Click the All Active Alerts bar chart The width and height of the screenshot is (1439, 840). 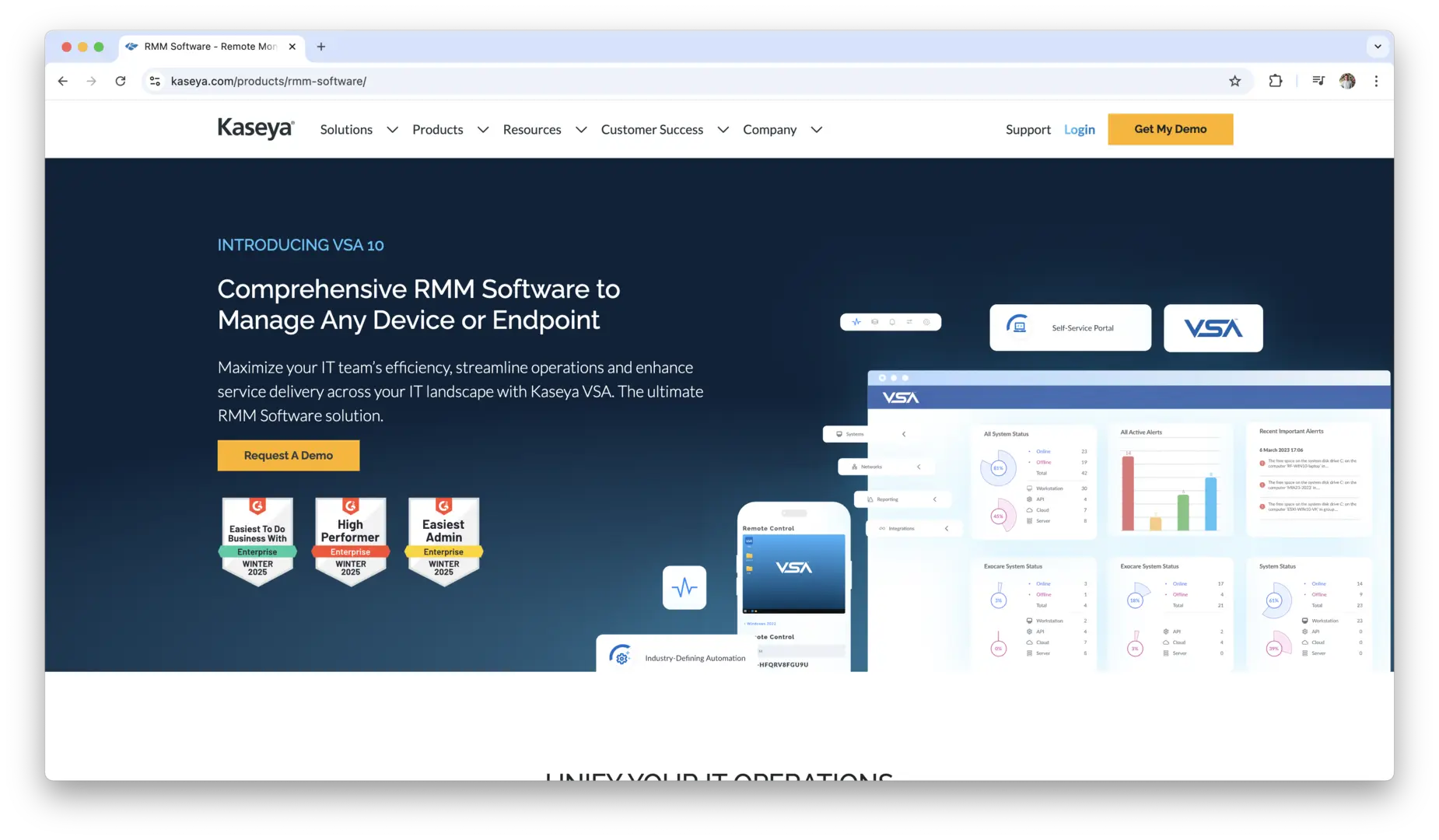(x=1170, y=481)
